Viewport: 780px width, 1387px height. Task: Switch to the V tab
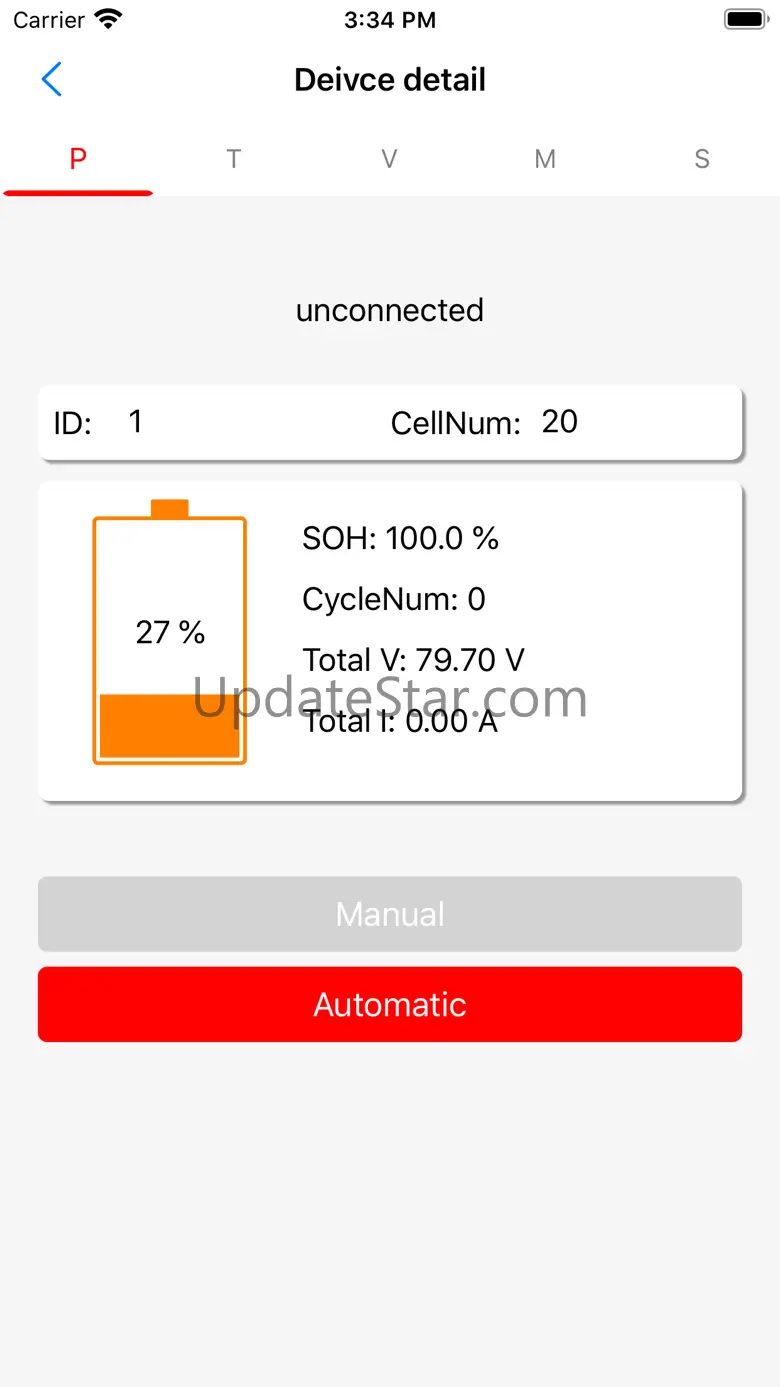coord(389,159)
